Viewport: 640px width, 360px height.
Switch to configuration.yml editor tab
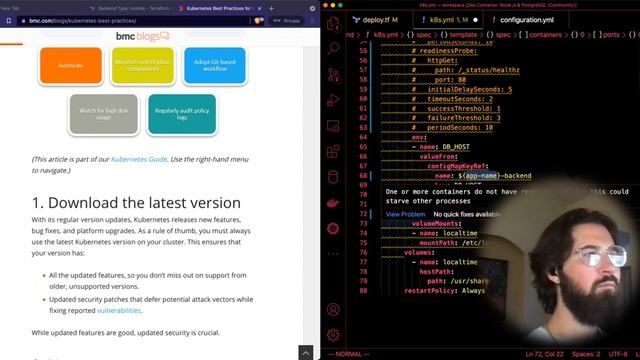click(x=527, y=20)
